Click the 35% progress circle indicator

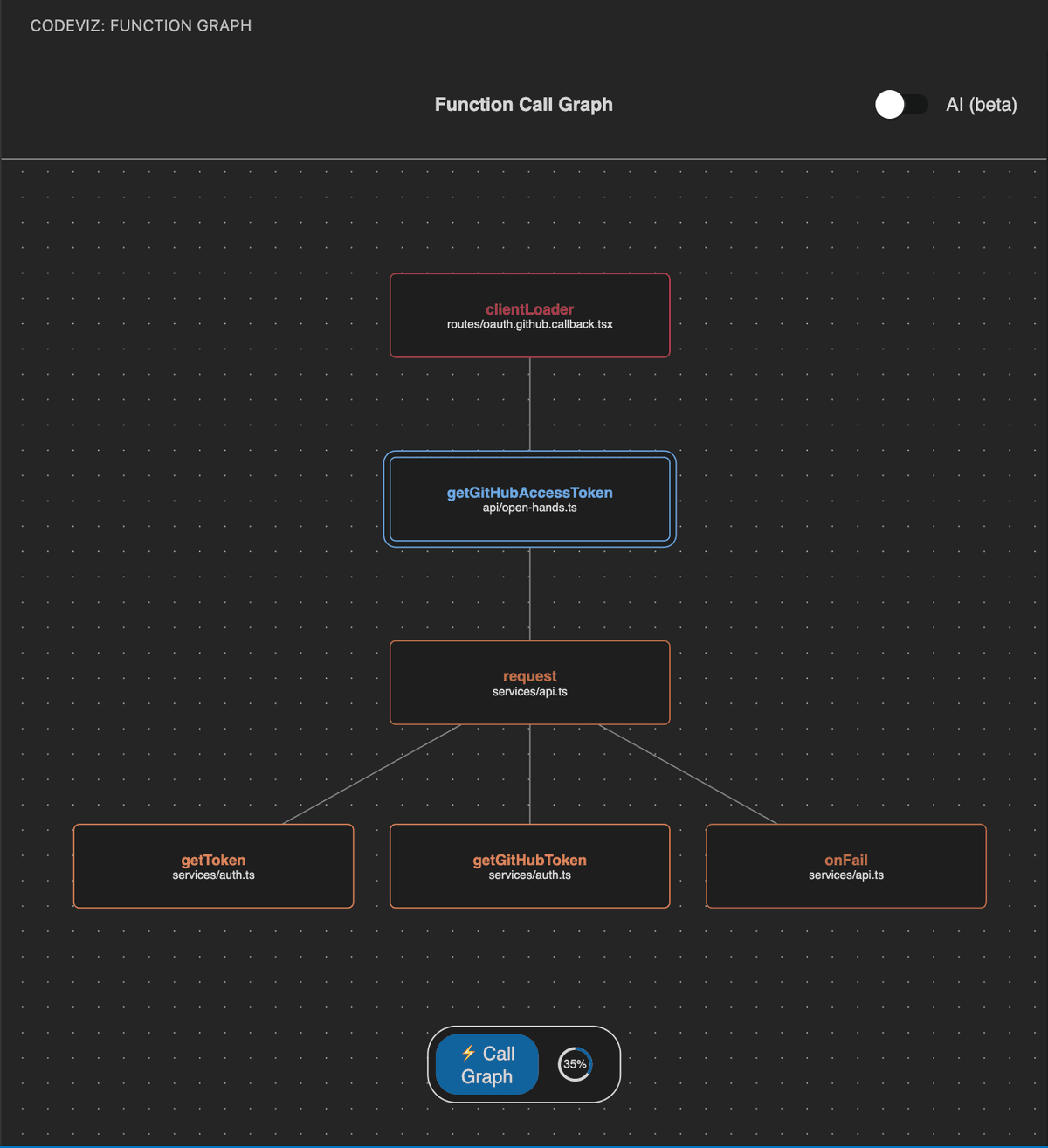click(575, 1064)
